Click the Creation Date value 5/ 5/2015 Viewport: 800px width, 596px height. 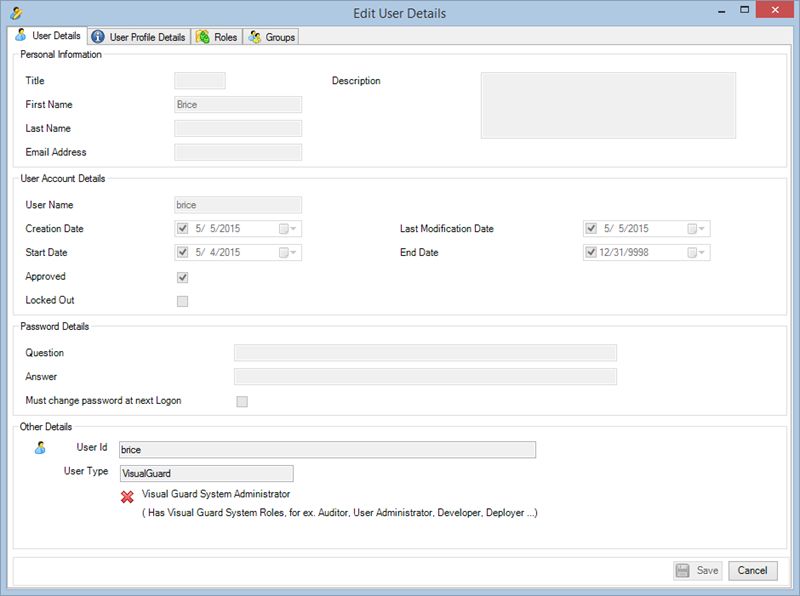coord(217,229)
